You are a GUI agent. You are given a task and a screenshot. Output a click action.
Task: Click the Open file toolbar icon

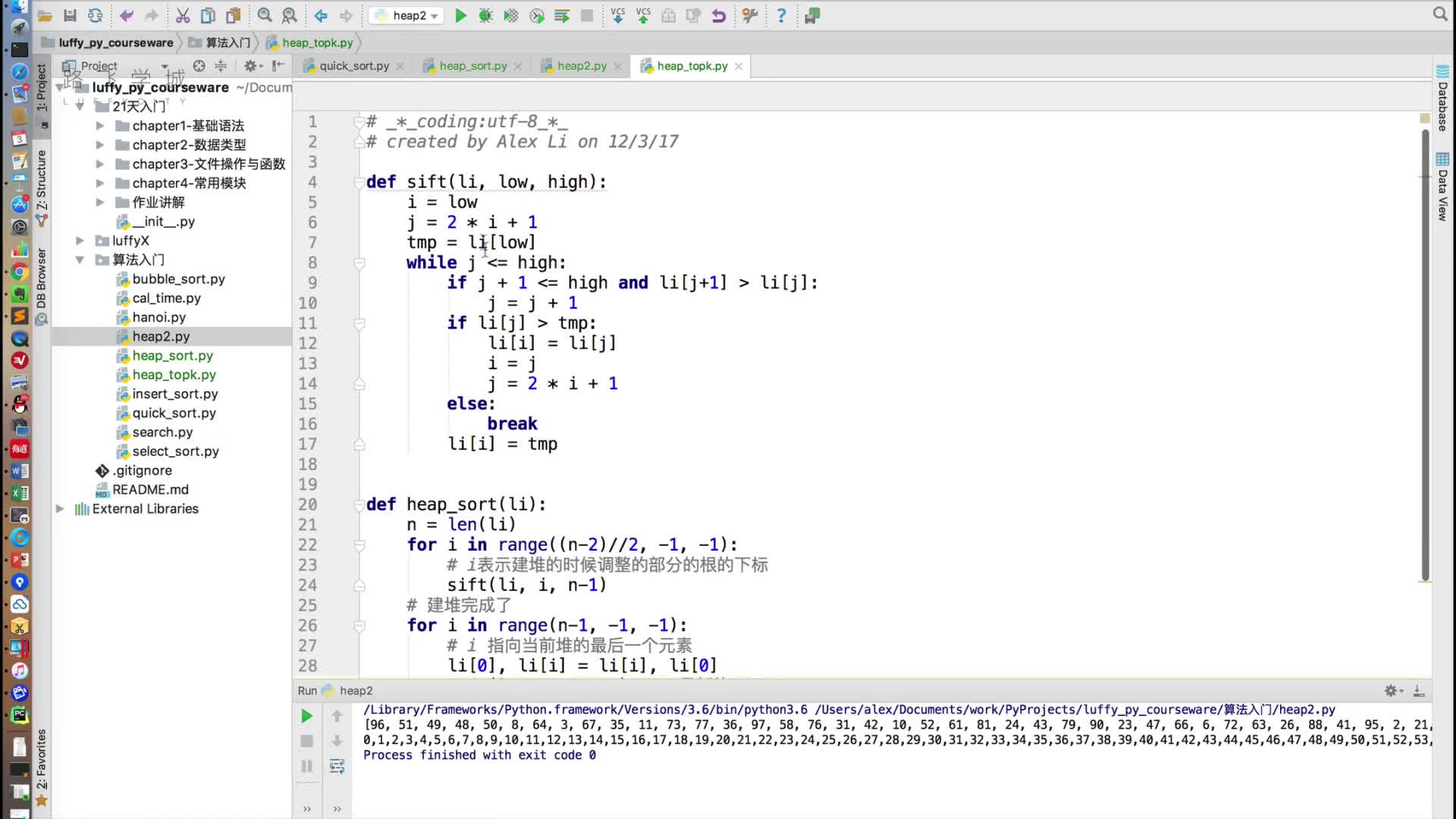(45, 15)
